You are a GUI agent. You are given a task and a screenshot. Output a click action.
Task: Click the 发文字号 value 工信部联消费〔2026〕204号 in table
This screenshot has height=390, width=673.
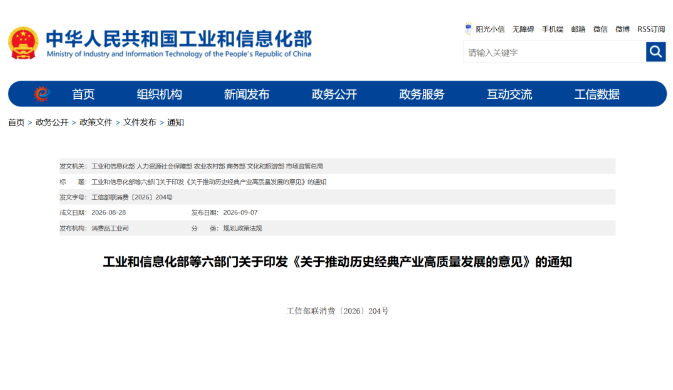coord(132,197)
